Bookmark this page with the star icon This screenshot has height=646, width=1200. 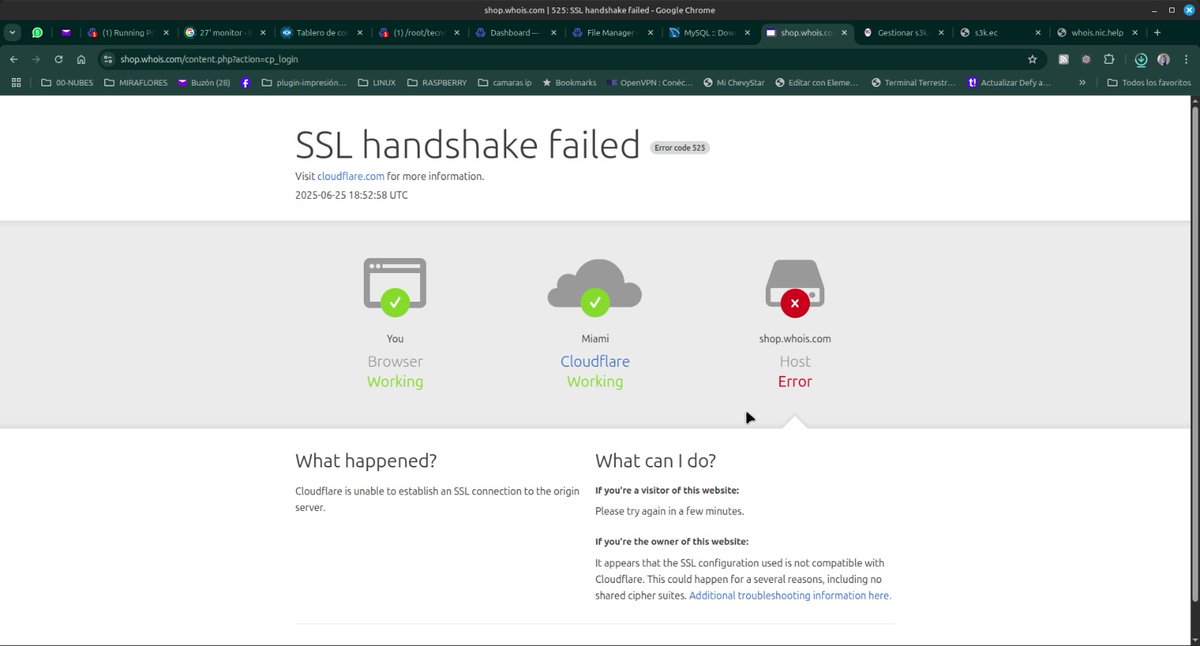click(x=1032, y=59)
